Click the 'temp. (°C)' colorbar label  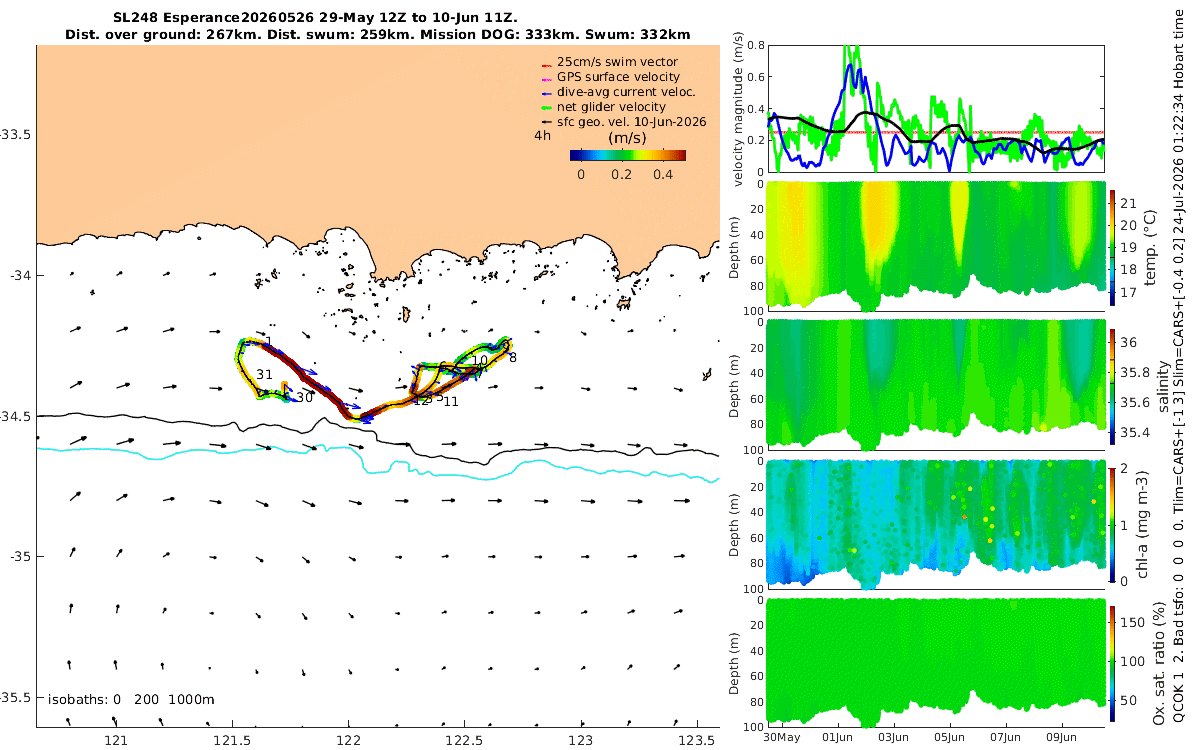click(1152, 246)
